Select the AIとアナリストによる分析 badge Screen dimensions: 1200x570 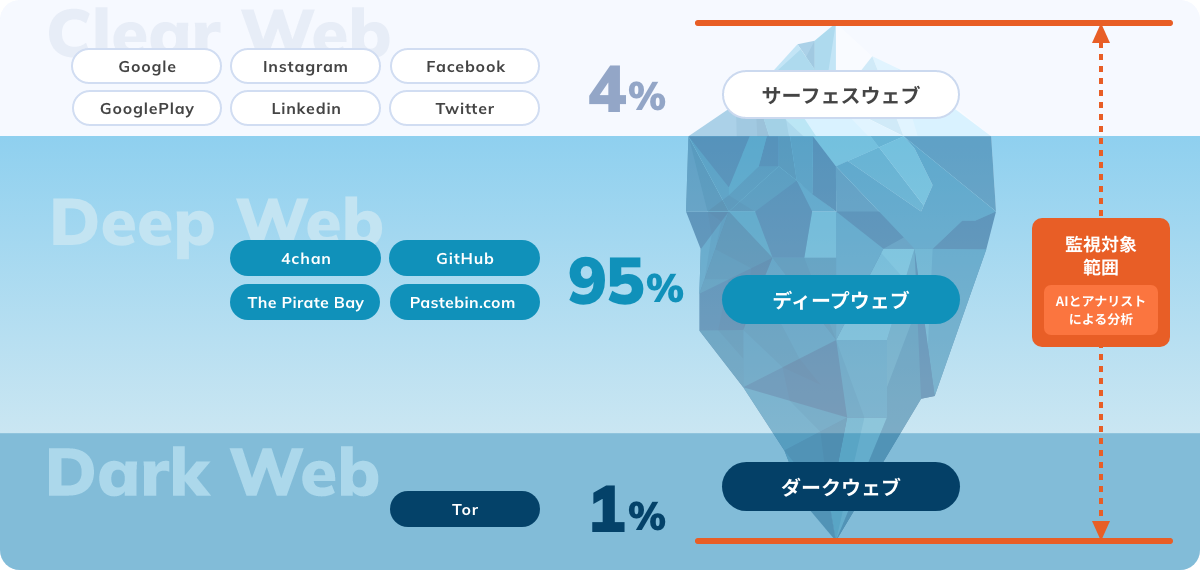pyautogui.click(x=1101, y=310)
